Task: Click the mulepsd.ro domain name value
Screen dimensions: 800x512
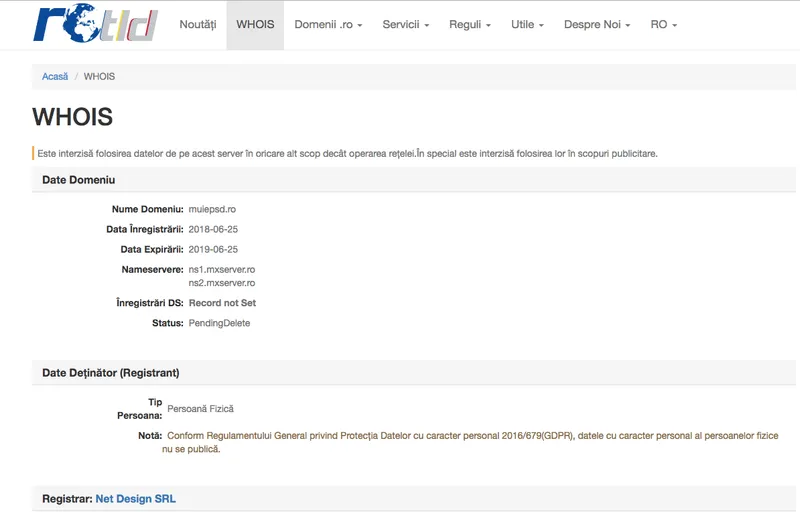Action: click(x=212, y=209)
